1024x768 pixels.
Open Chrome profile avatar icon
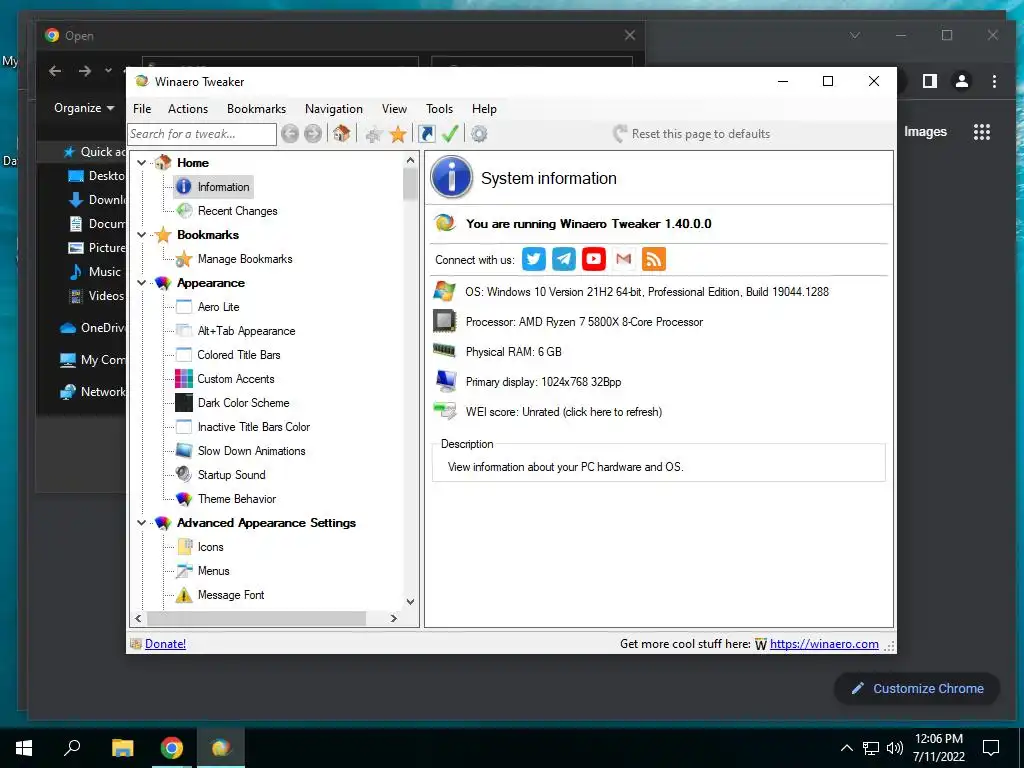961,81
